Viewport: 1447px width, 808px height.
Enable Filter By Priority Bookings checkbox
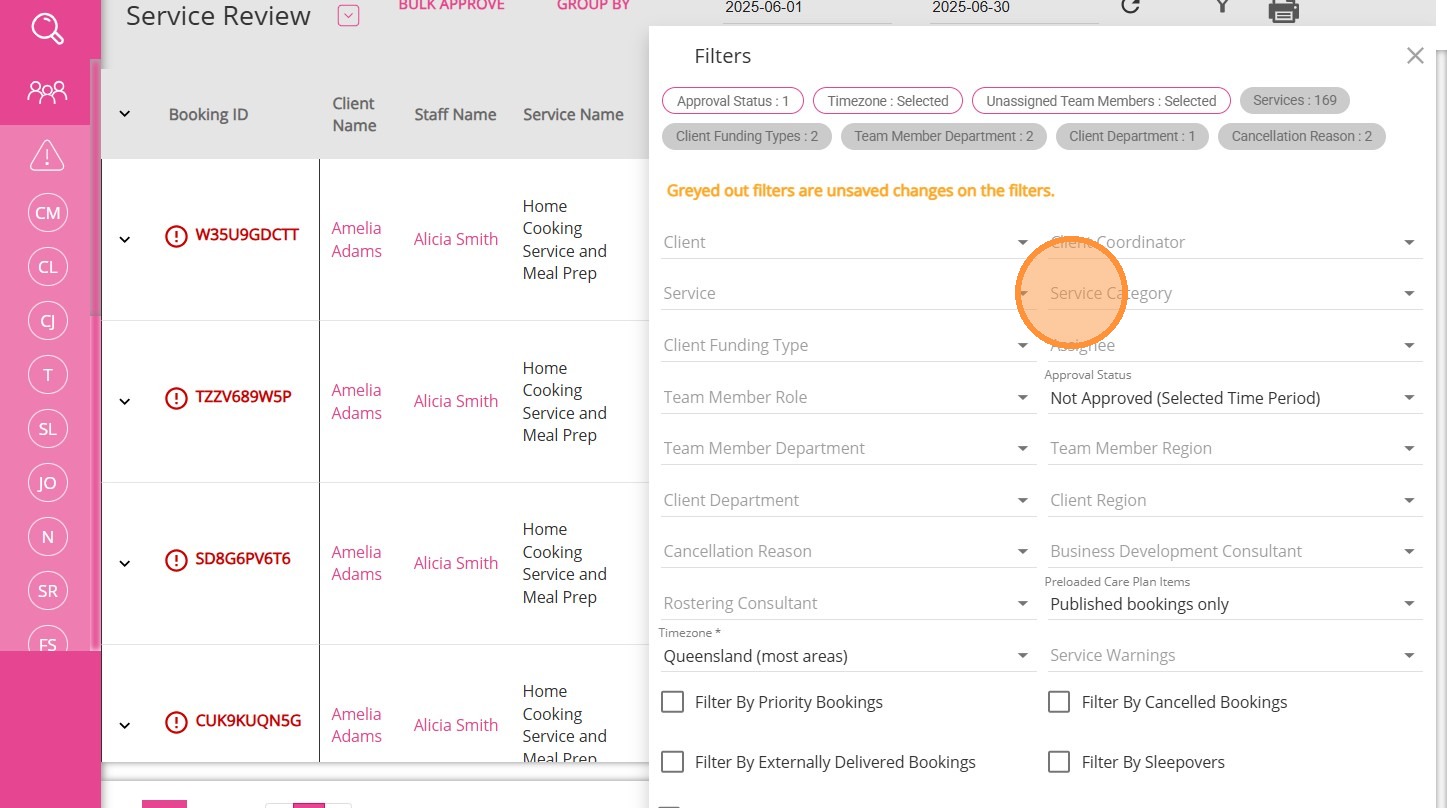(672, 702)
